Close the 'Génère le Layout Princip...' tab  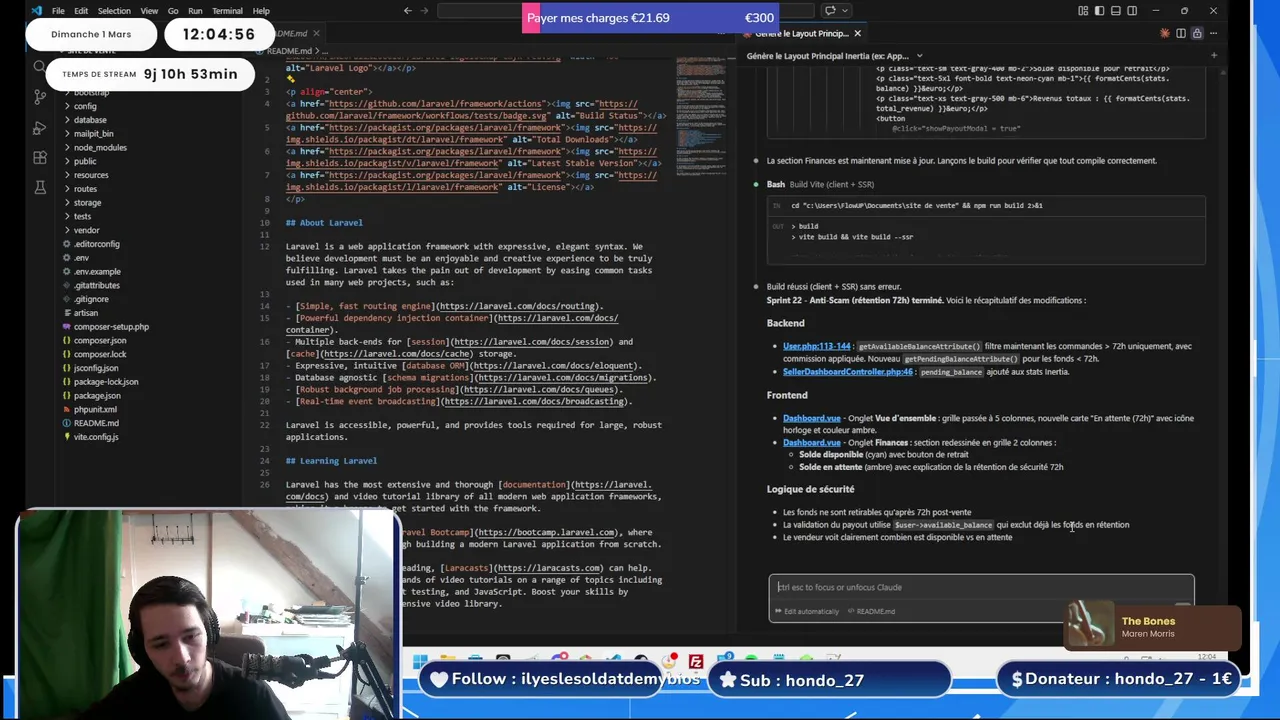click(857, 33)
